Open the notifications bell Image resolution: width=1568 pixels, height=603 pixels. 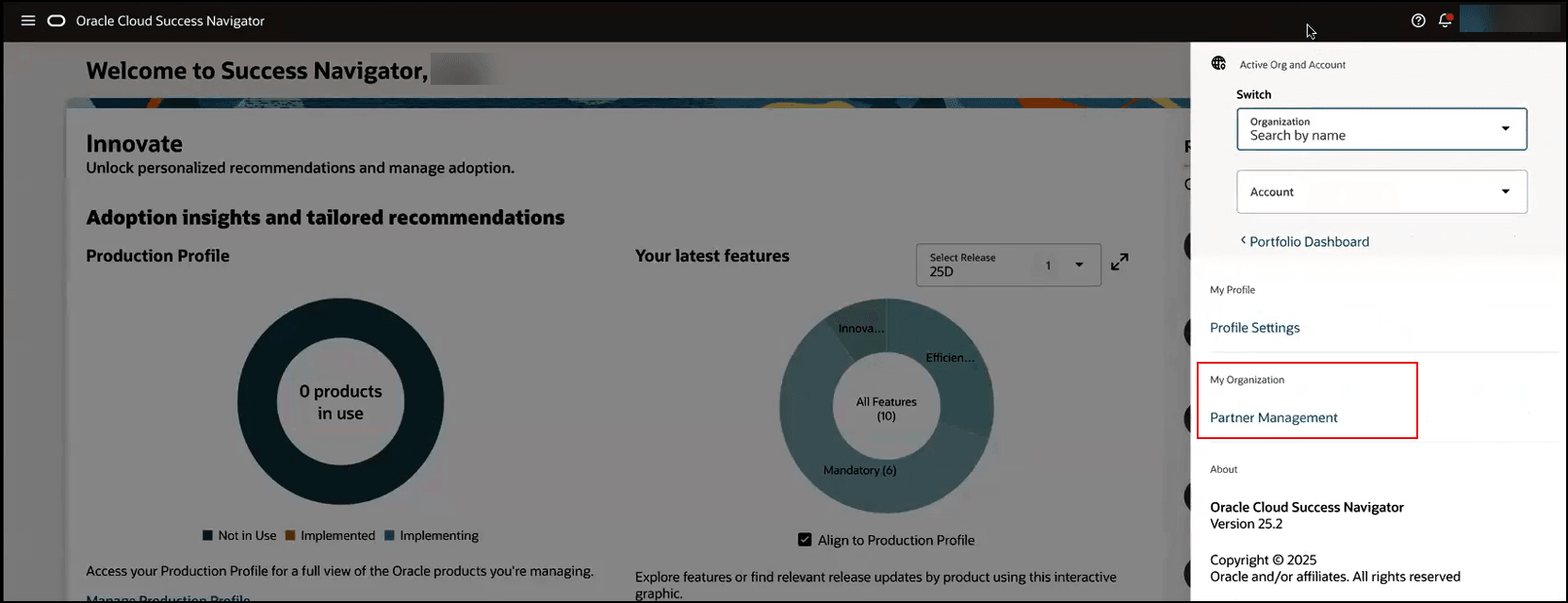(1445, 21)
